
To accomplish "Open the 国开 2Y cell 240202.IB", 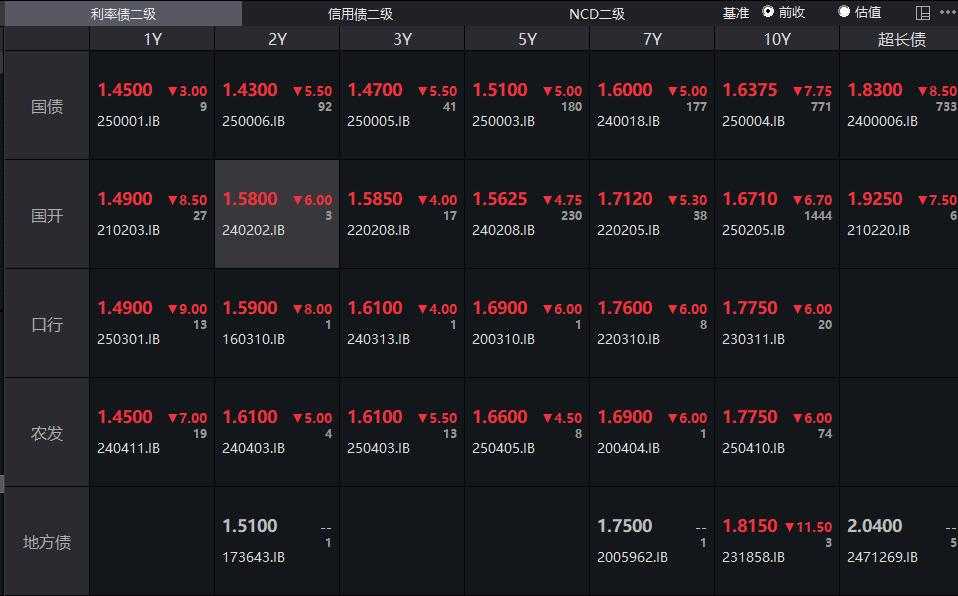I will (277, 215).
